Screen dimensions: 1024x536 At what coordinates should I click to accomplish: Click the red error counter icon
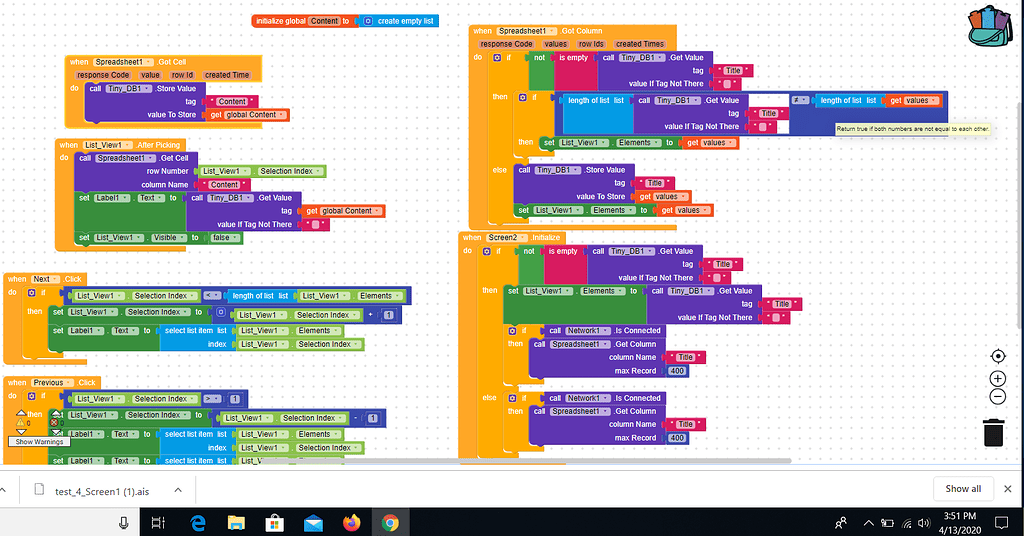coord(54,423)
